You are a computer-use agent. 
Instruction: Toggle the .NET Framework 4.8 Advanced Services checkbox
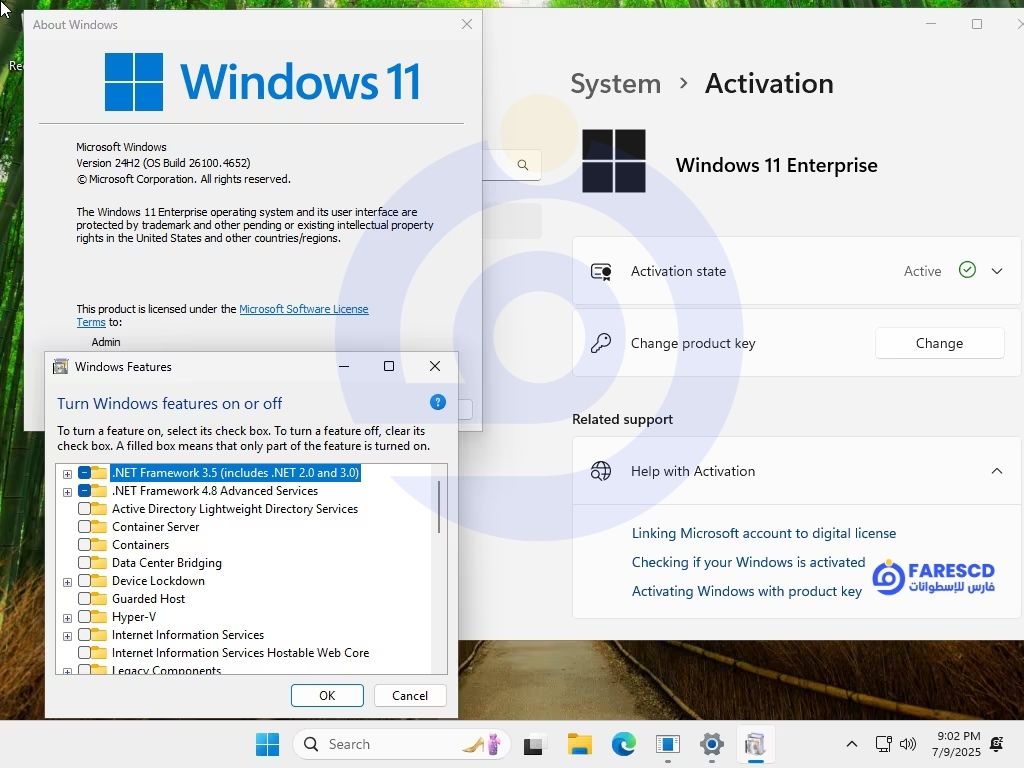click(84, 490)
